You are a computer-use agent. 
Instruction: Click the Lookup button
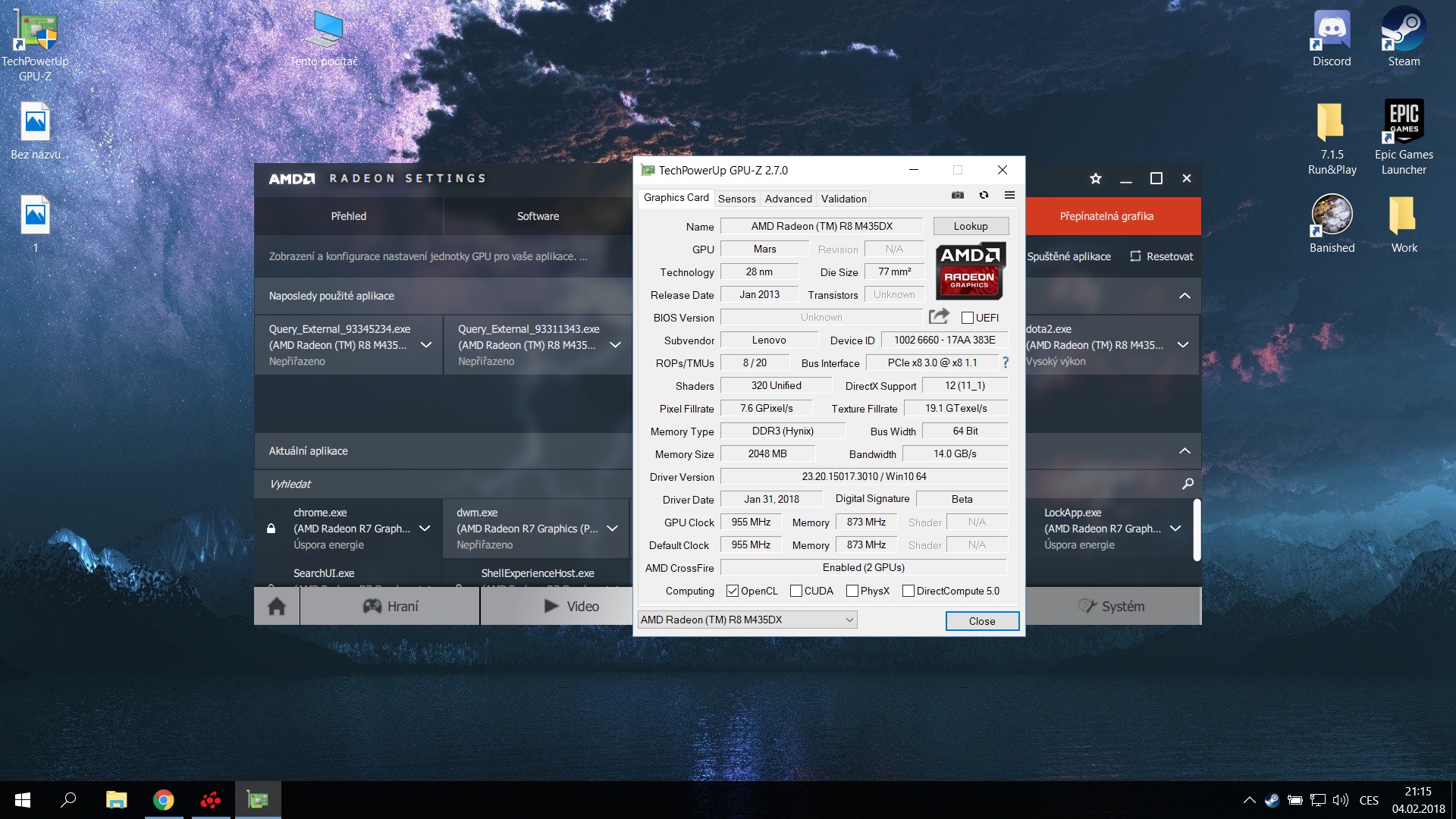pyautogui.click(x=971, y=226)
